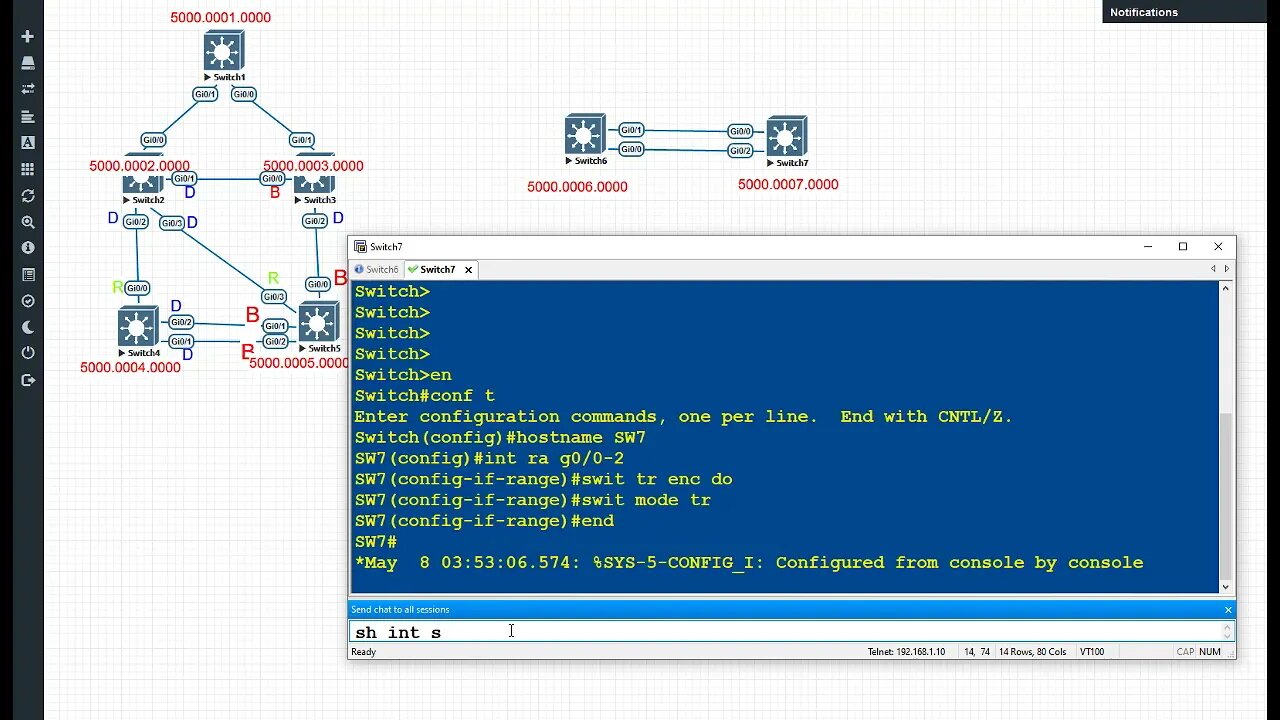Click terminal scrollbar down arrow
Screen dimensions: 1280x720
(x=1226, y=587)
